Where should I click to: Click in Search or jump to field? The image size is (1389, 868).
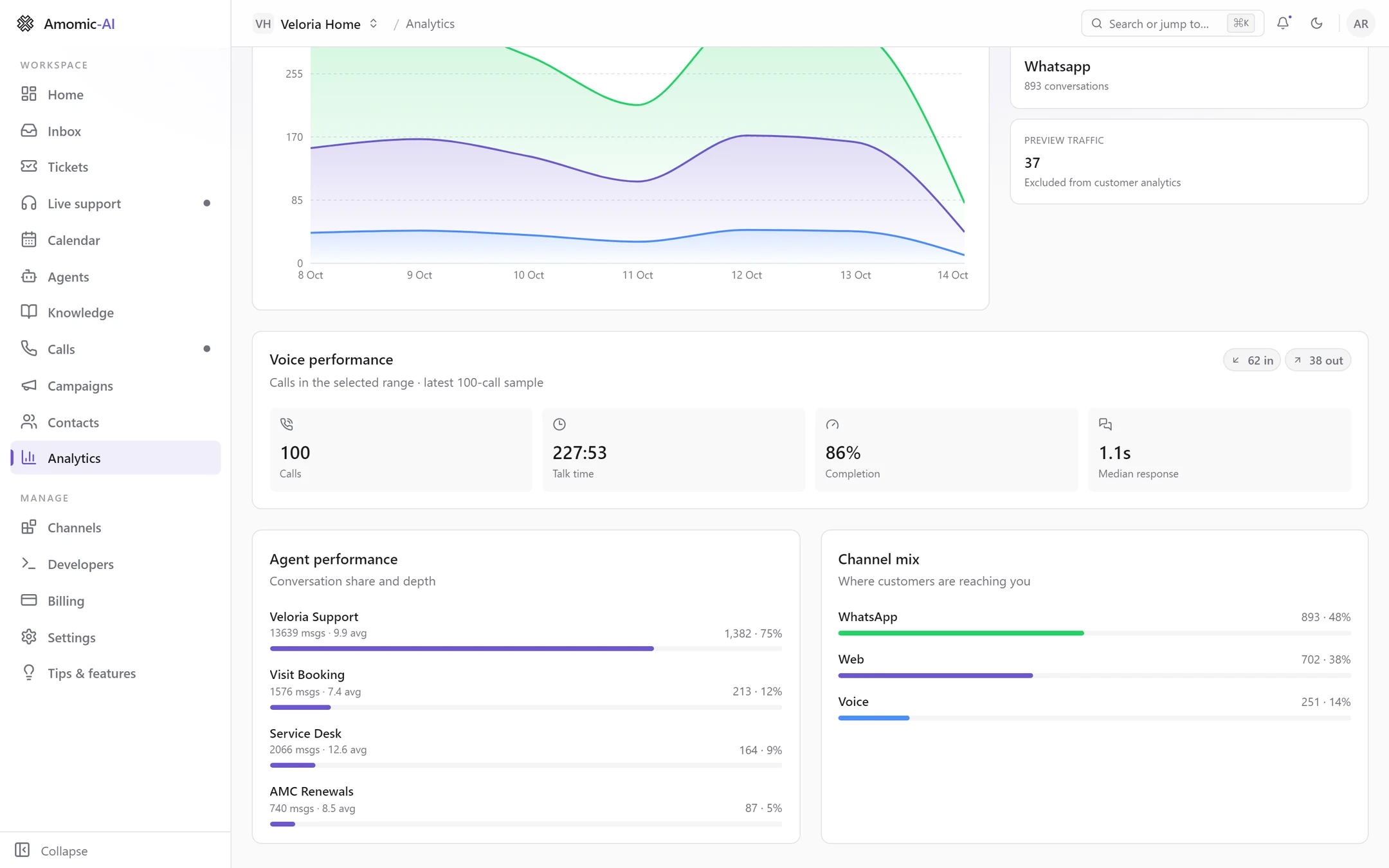tap(1172, 24)
